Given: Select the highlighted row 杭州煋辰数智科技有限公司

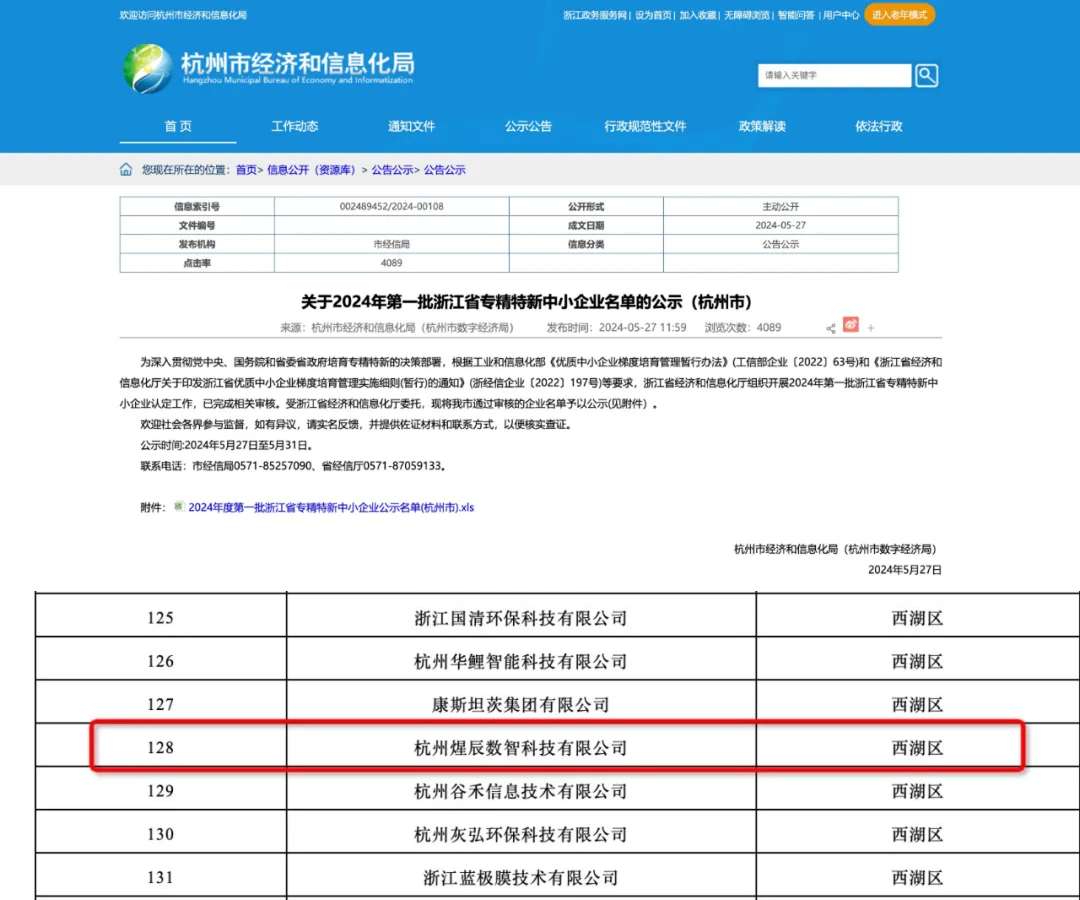Looking at the screenshot, I should [x=520, y=747].
